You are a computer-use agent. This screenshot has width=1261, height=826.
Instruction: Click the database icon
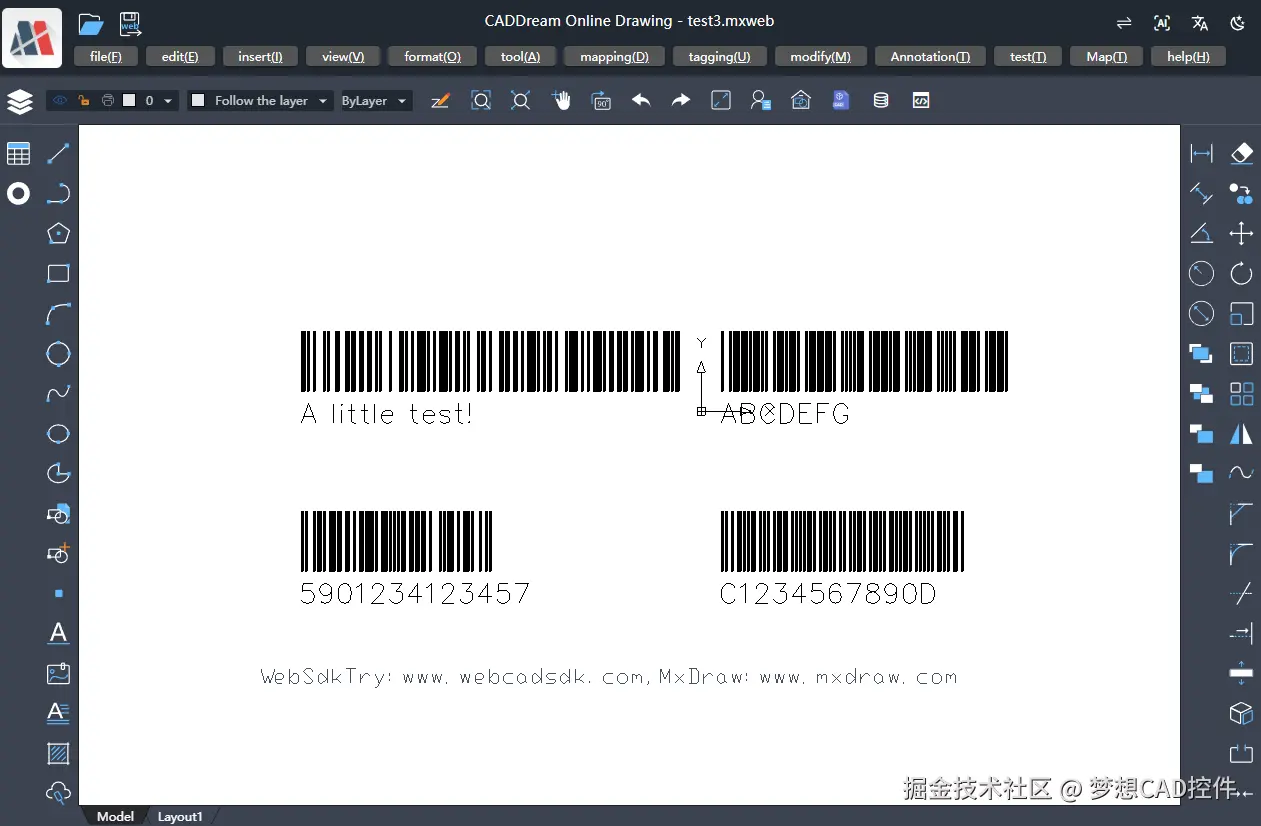tap(881, 101)
